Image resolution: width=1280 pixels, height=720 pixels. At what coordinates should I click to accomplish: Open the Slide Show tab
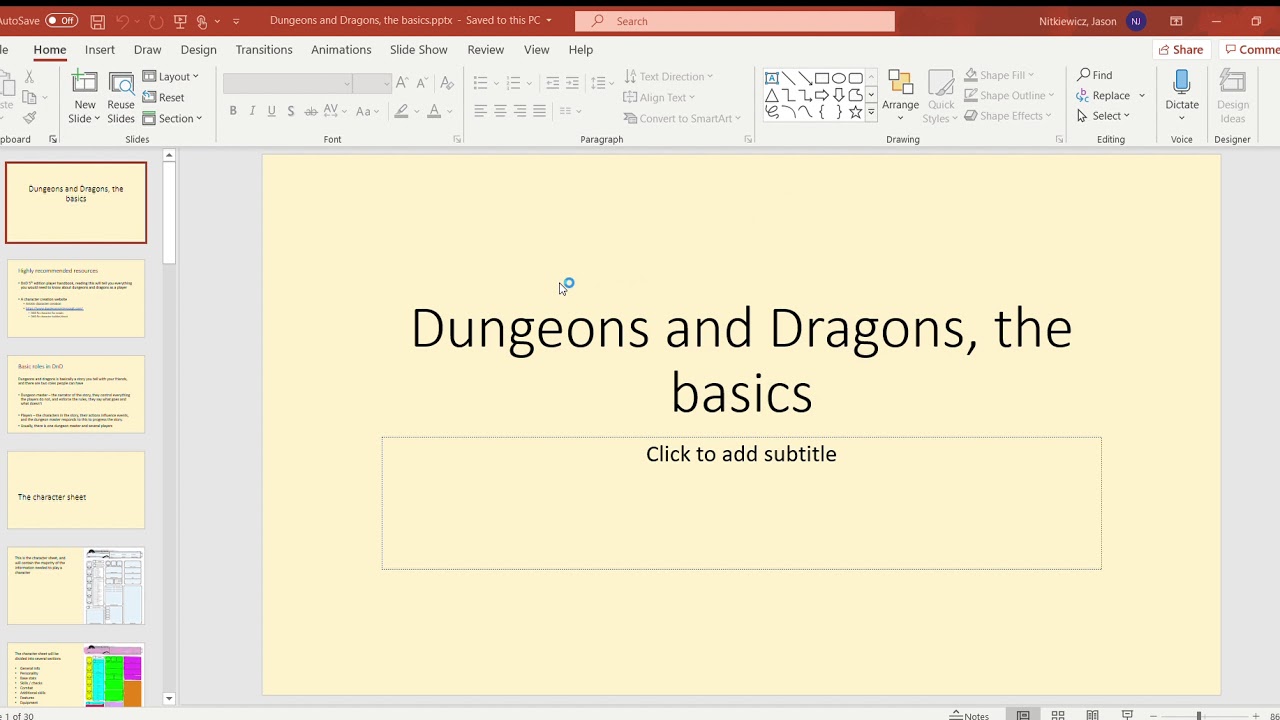tap(418, 49)
